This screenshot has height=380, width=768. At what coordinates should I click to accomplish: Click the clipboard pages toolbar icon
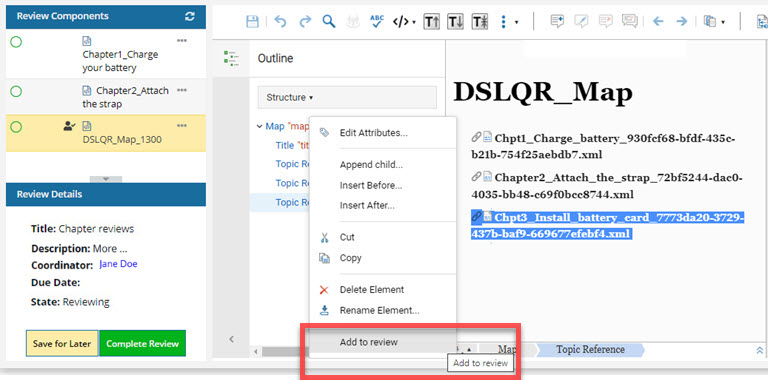tap(710, 22)
